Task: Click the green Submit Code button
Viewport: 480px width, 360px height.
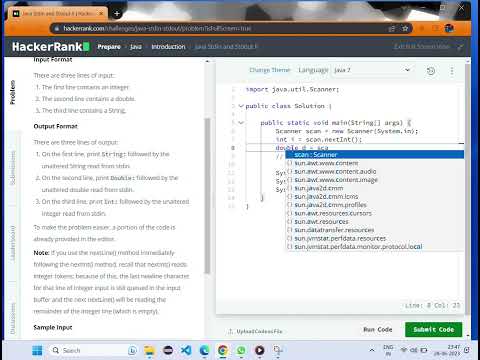Action: [x=434, y=329]
